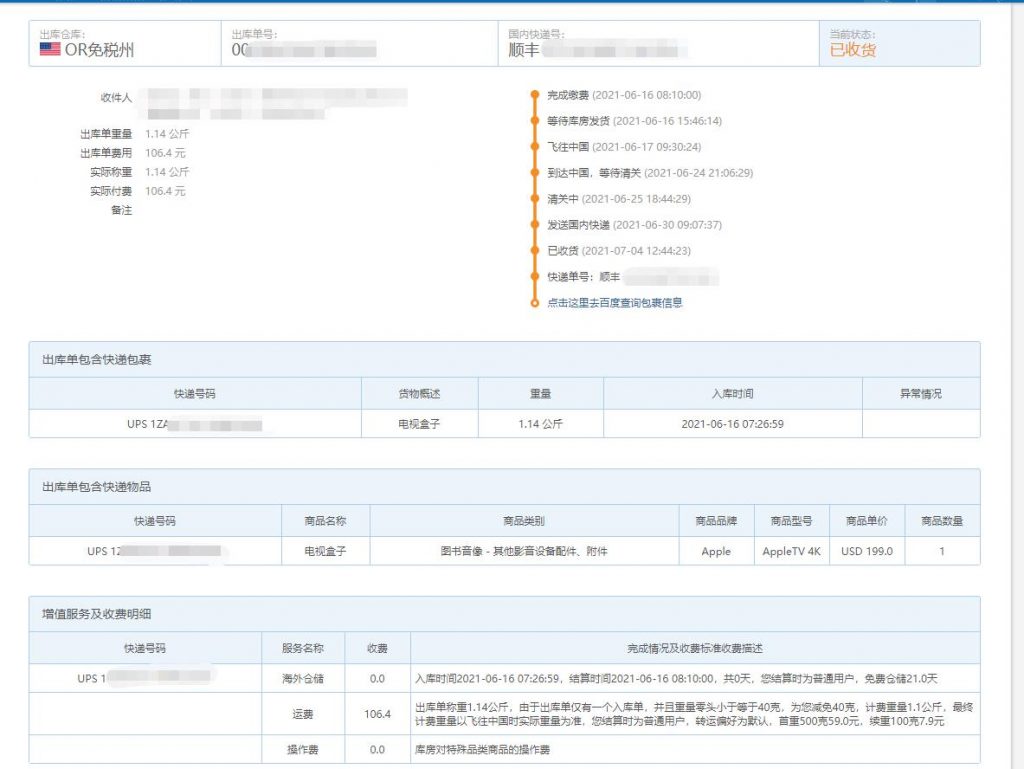Click the hollow circle at timeline bottom

[x=535, y=302]
